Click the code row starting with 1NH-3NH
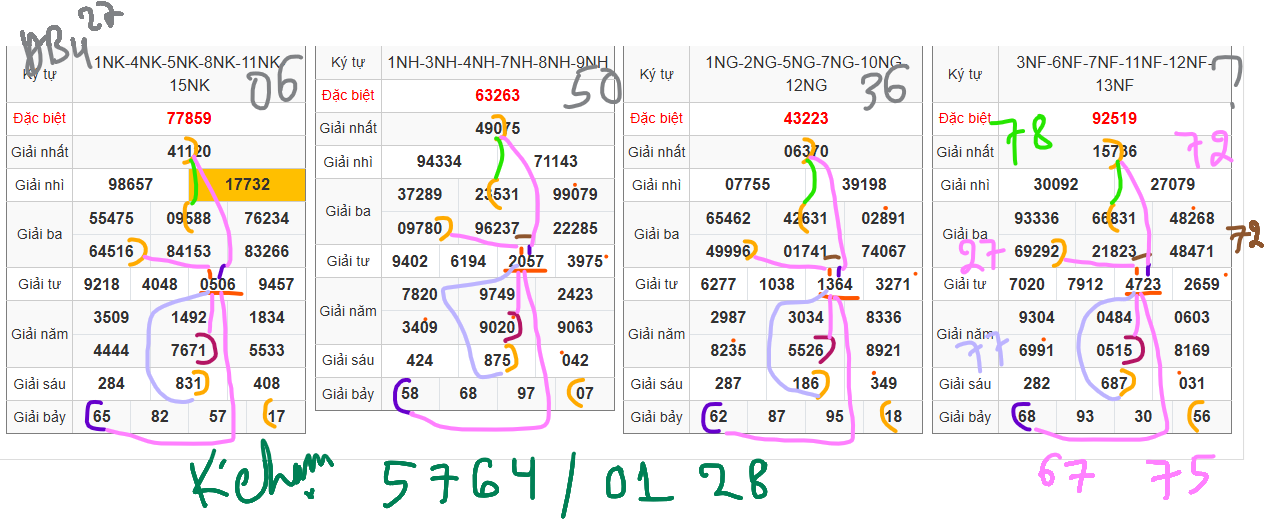 click(x=497, y=63)
